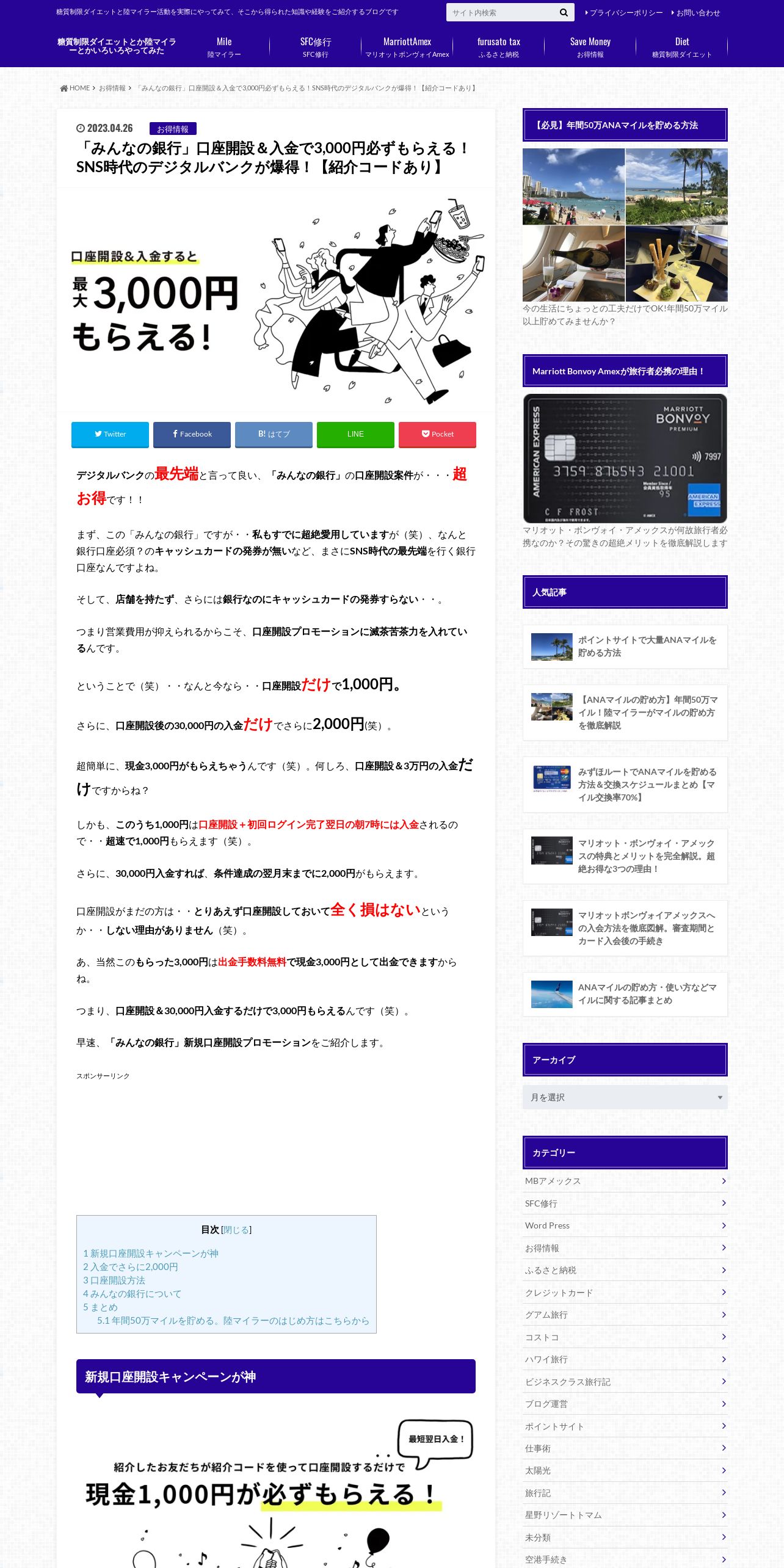Jump to 5 まとめ section
Viewport: 784px width, 1568px height.
tap(101, 1307)
